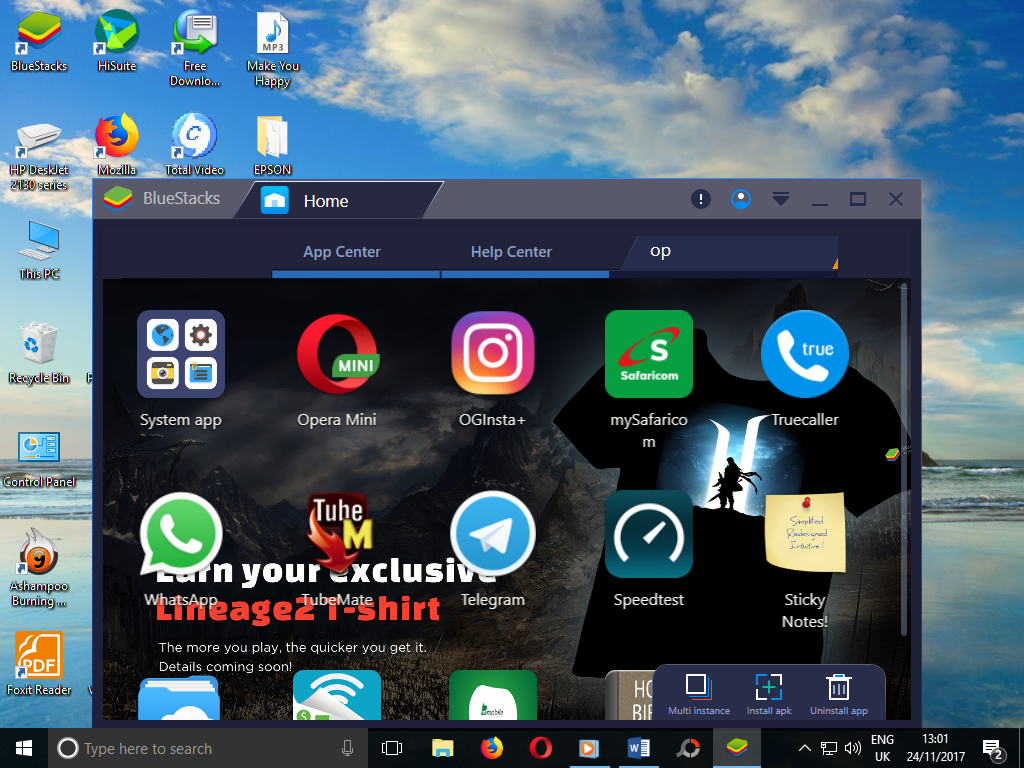Viewport: 1024px width, 768px height.
Task: Click the Install apk button
Action: tap(769, 694)
